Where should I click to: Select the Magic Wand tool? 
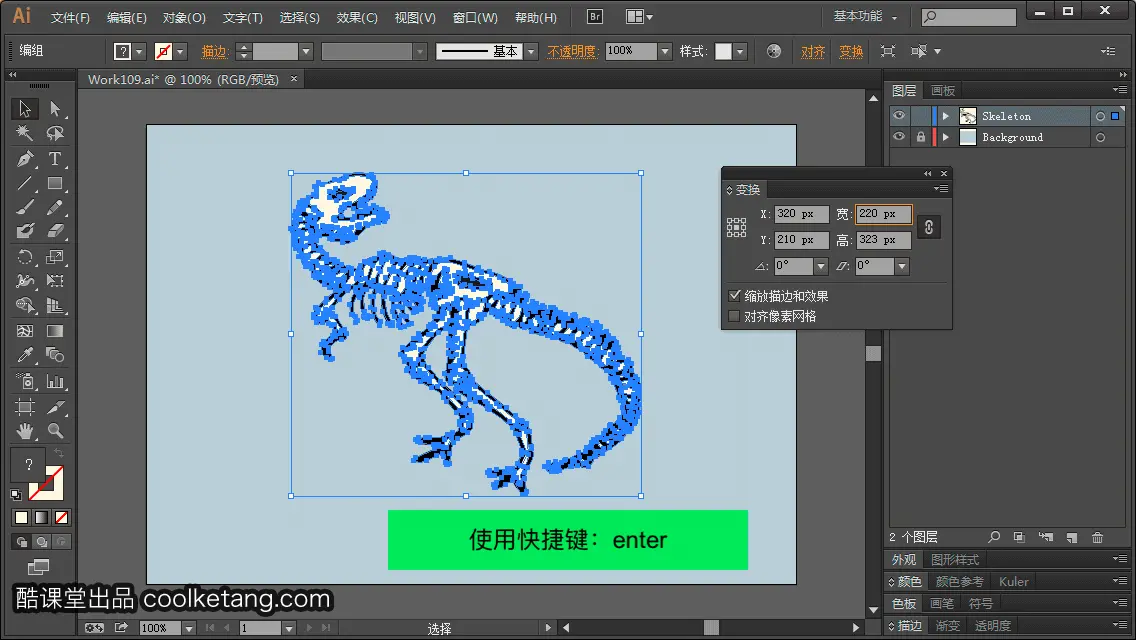(x=25, y=133)
